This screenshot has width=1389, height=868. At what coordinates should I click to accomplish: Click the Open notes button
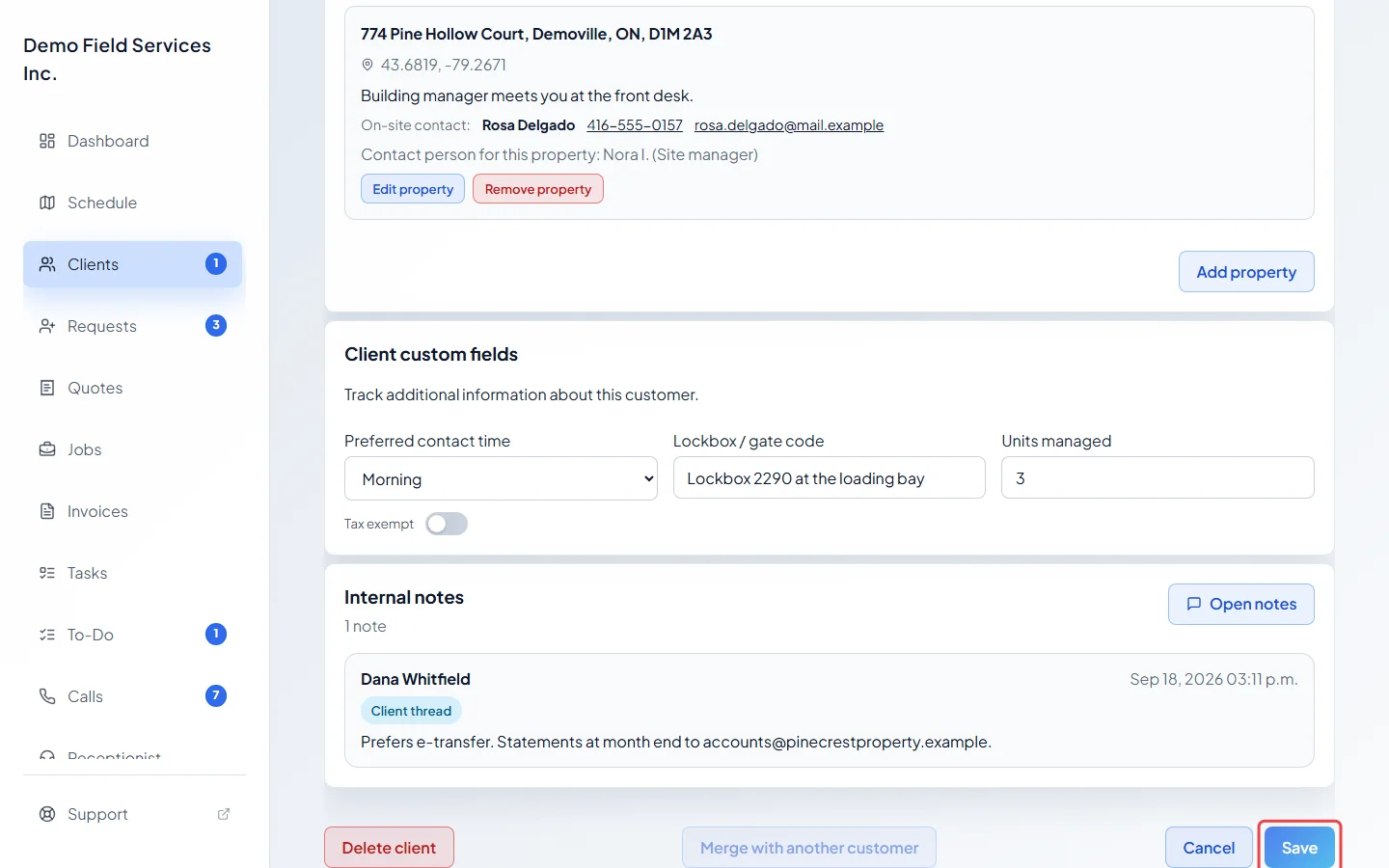[1241, 604]
